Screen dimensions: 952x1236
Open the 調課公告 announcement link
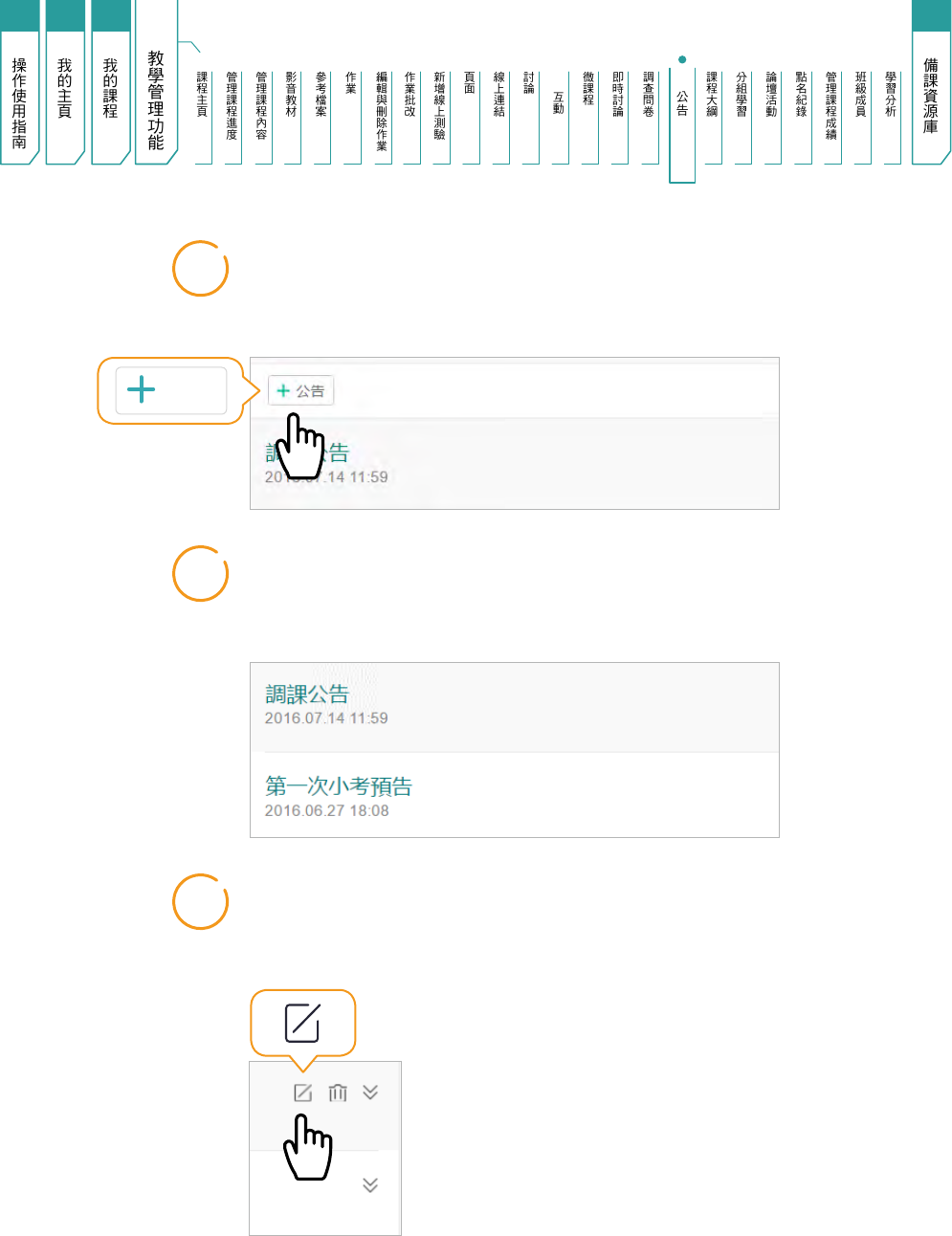tap(307, 695)
